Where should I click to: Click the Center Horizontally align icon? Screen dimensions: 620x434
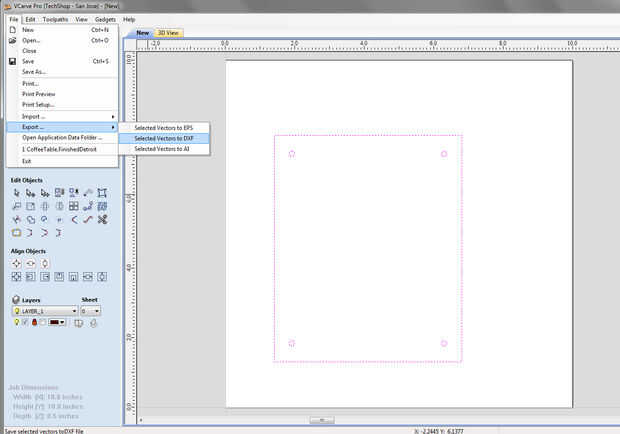(x=30, y=263)
